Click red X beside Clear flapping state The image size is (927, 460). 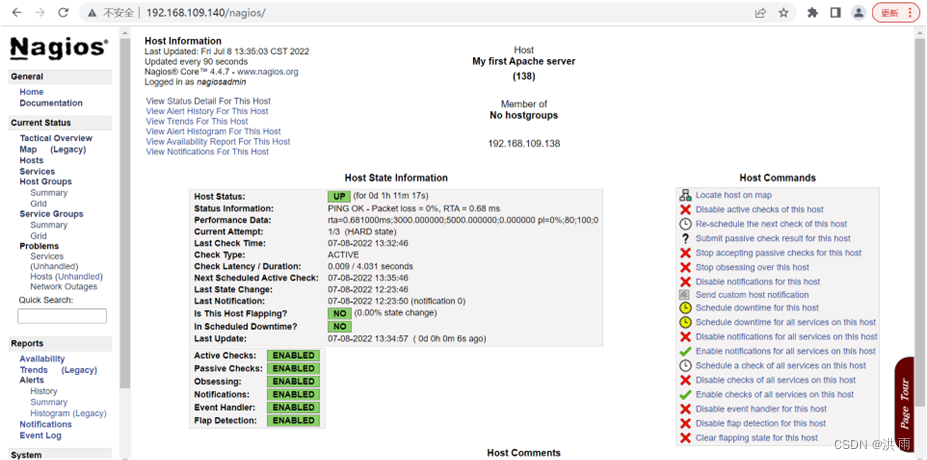(685, 438)
